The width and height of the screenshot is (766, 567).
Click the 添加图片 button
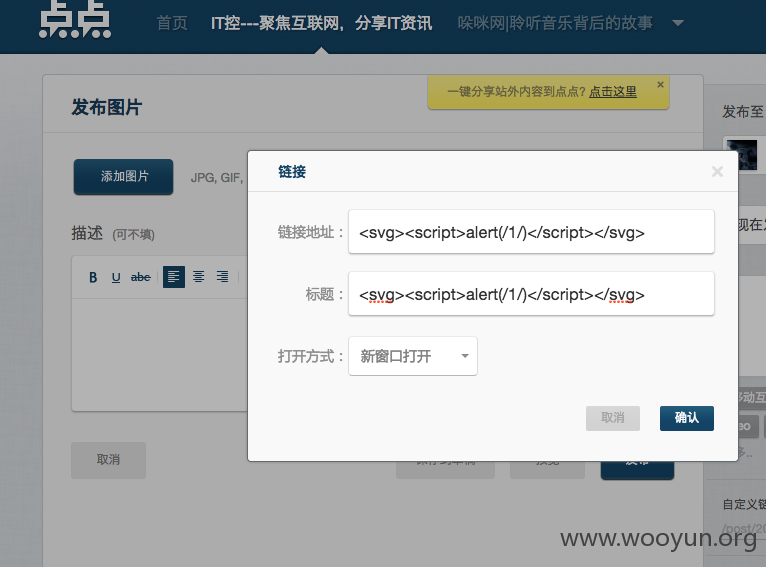click(x=123, y=176)
